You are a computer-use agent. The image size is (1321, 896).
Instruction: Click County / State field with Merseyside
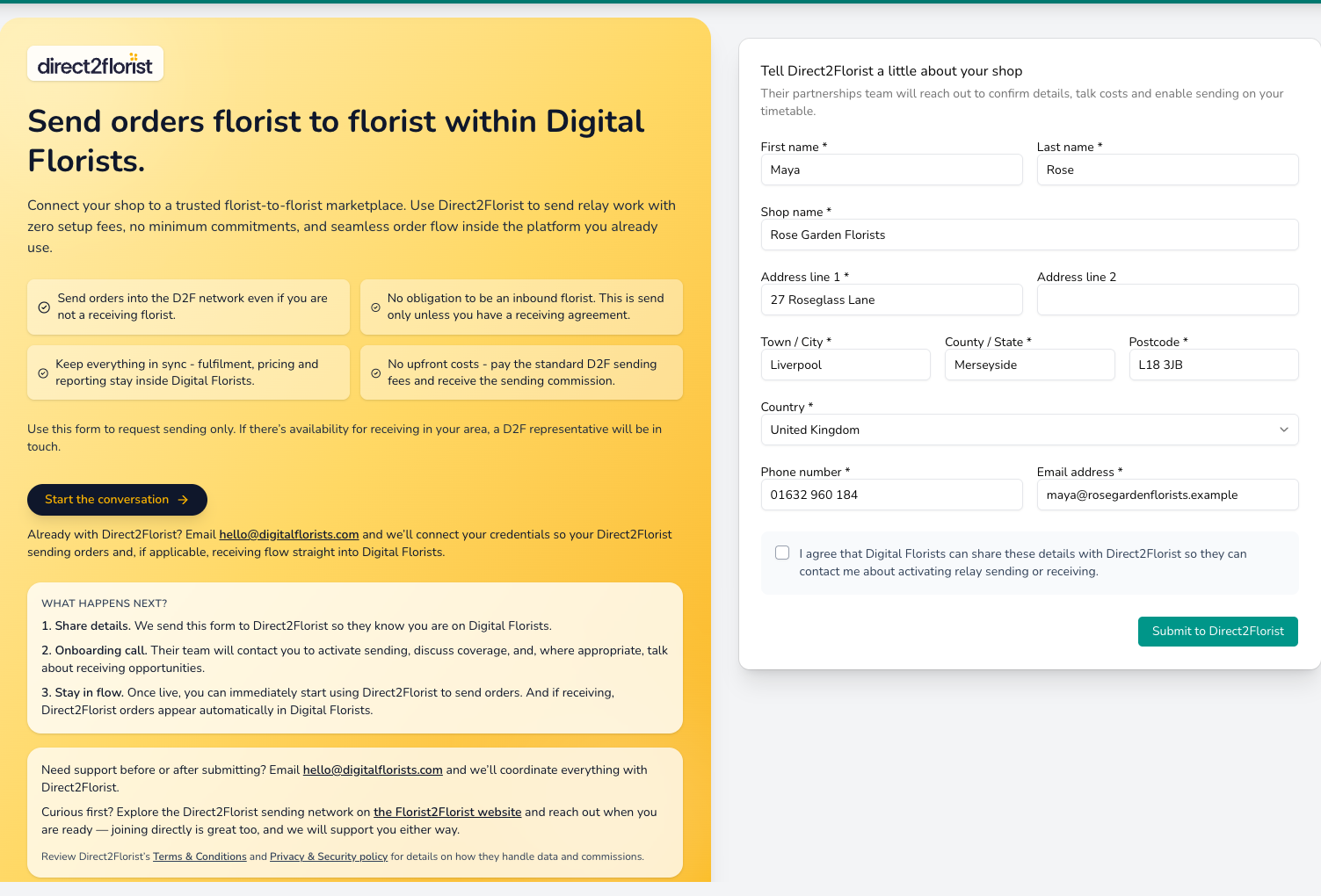(x=1029, y=365)
